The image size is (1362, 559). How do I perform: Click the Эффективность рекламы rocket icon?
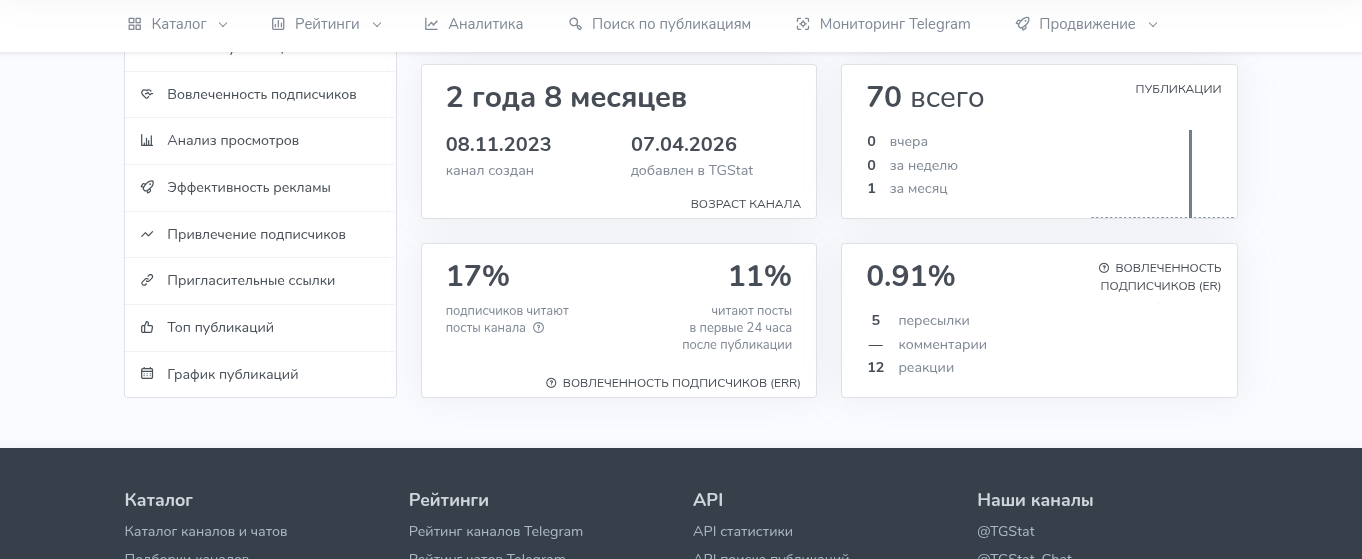point(147,187)
